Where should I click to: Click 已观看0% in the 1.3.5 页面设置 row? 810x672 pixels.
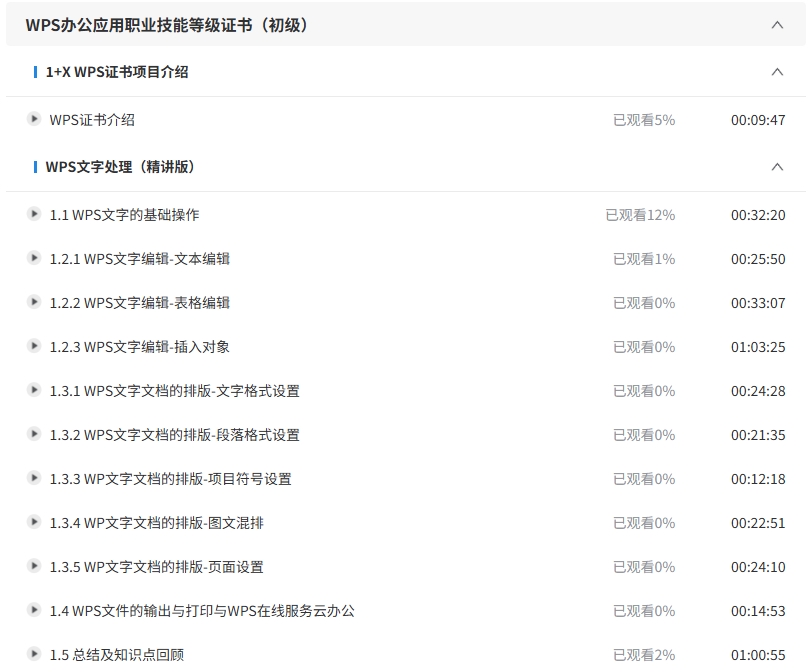coord(644,567)
